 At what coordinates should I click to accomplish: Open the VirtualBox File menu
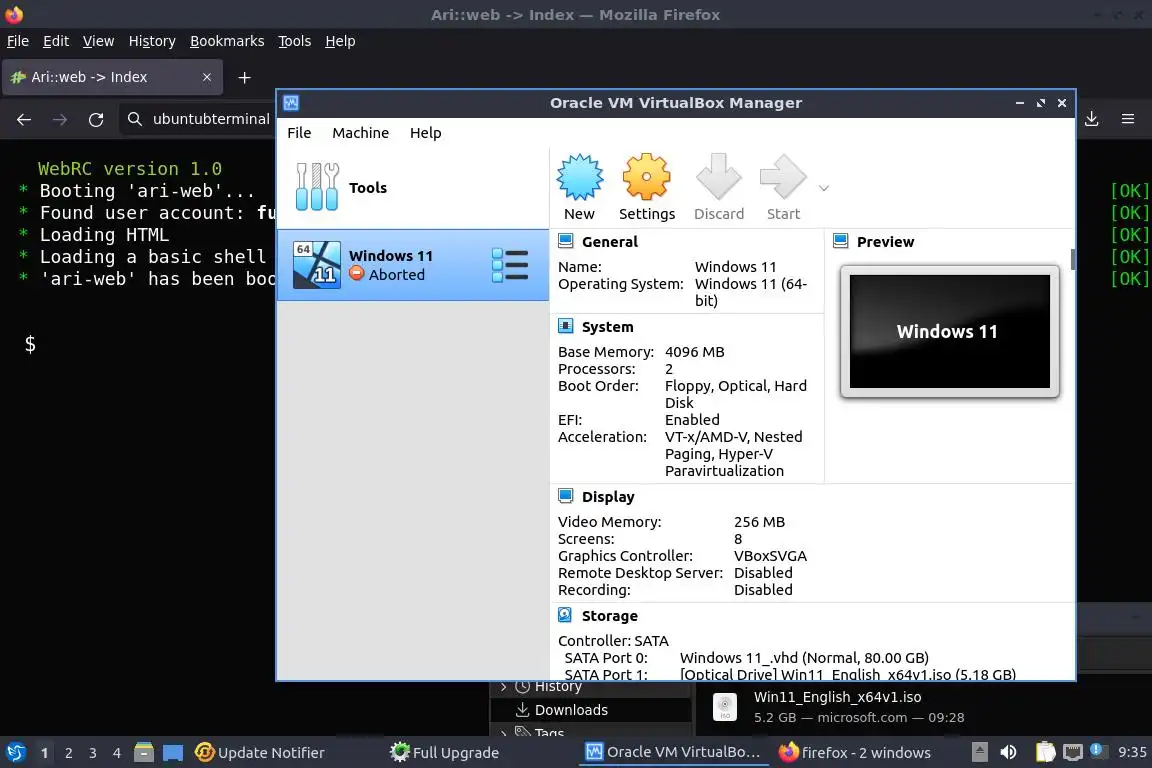299,132
